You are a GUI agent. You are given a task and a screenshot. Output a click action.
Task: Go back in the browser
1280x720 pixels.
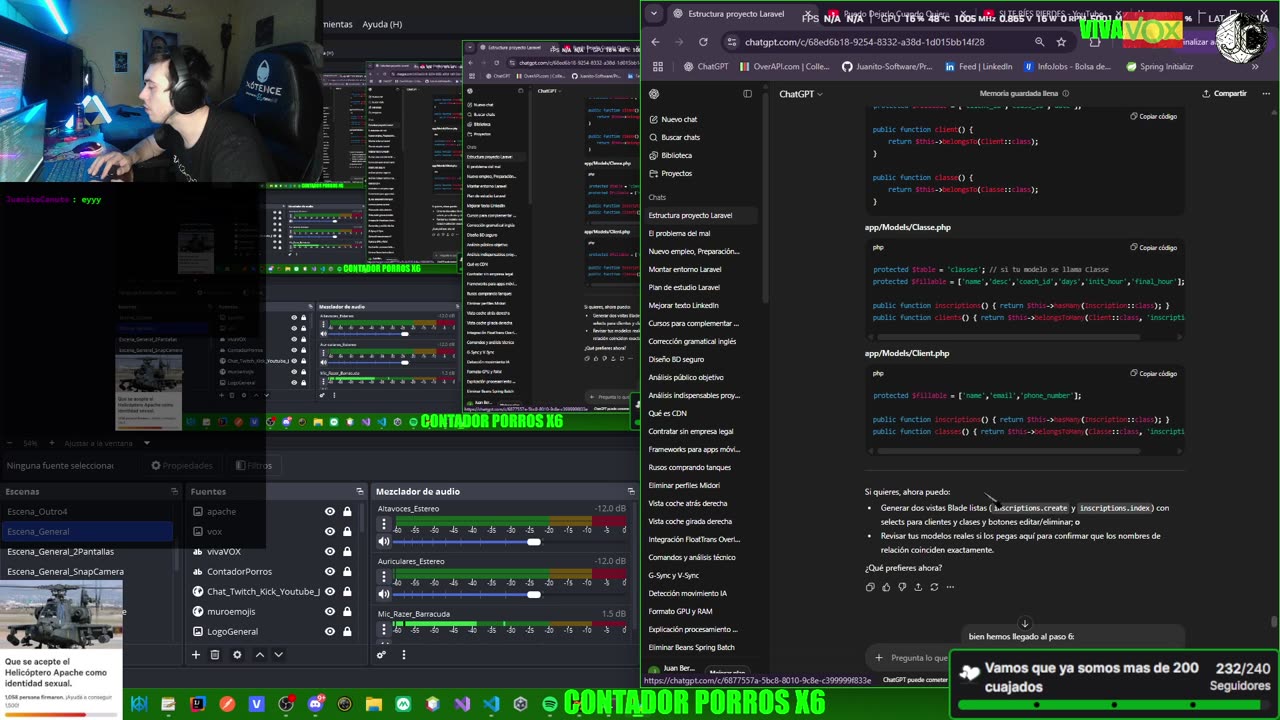click(656, 42)
